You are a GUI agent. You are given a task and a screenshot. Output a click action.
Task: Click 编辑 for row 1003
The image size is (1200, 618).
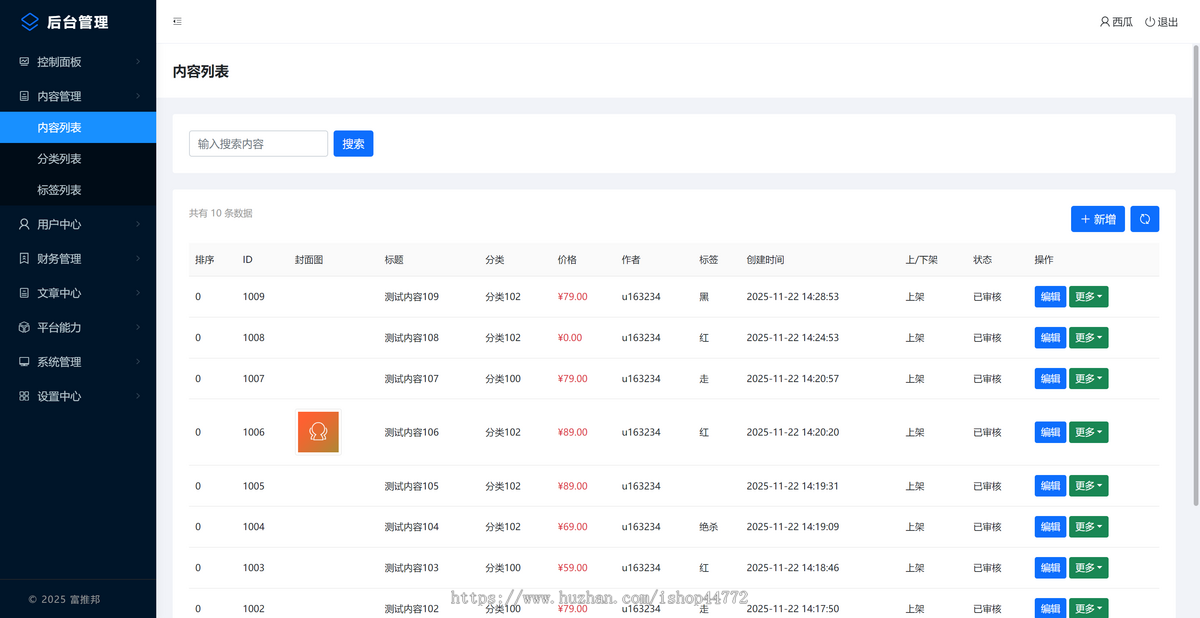(x=1050, y=568)
